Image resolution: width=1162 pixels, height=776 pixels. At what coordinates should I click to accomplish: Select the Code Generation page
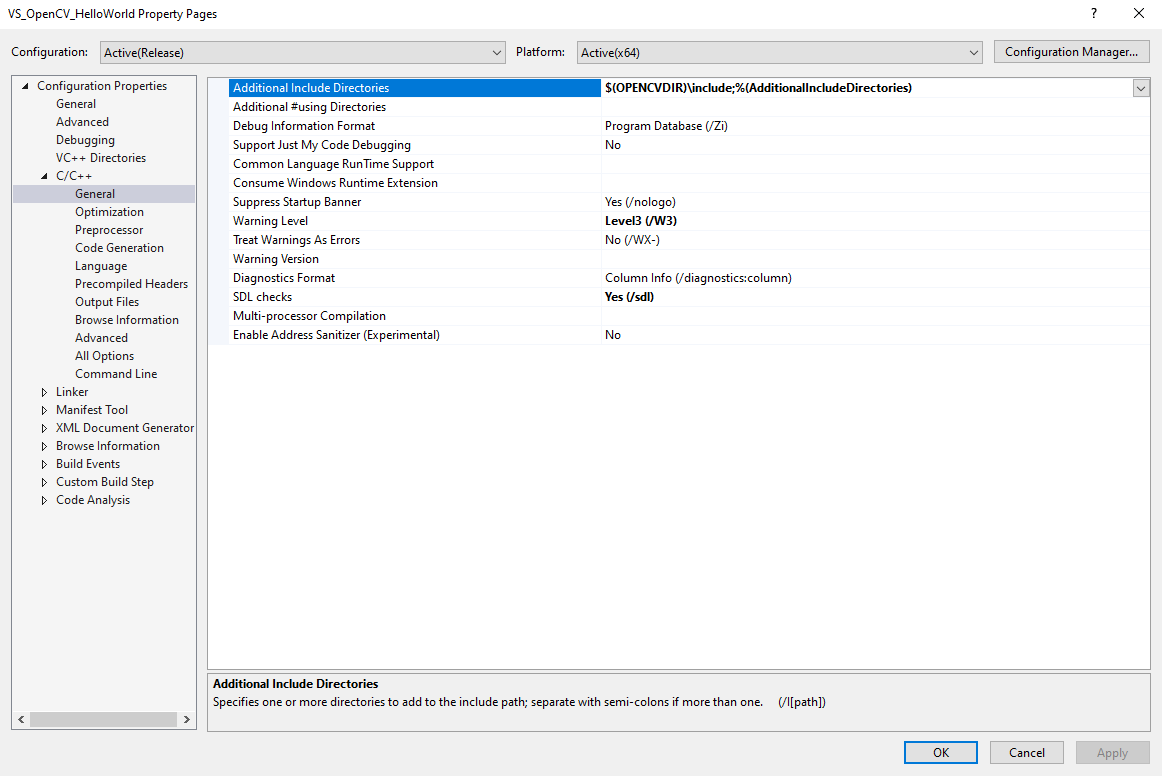pos(119,248)
